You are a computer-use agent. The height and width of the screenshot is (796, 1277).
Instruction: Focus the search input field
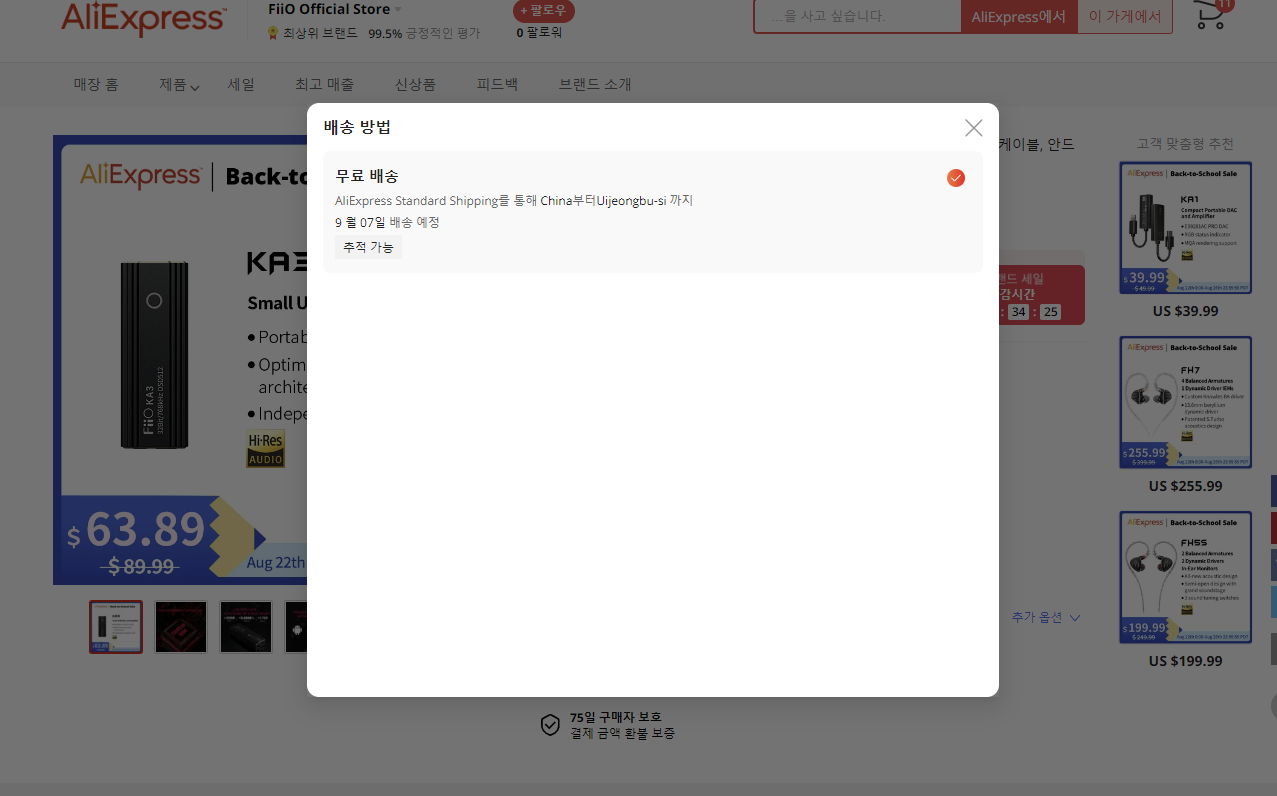(x=857, y=16)
